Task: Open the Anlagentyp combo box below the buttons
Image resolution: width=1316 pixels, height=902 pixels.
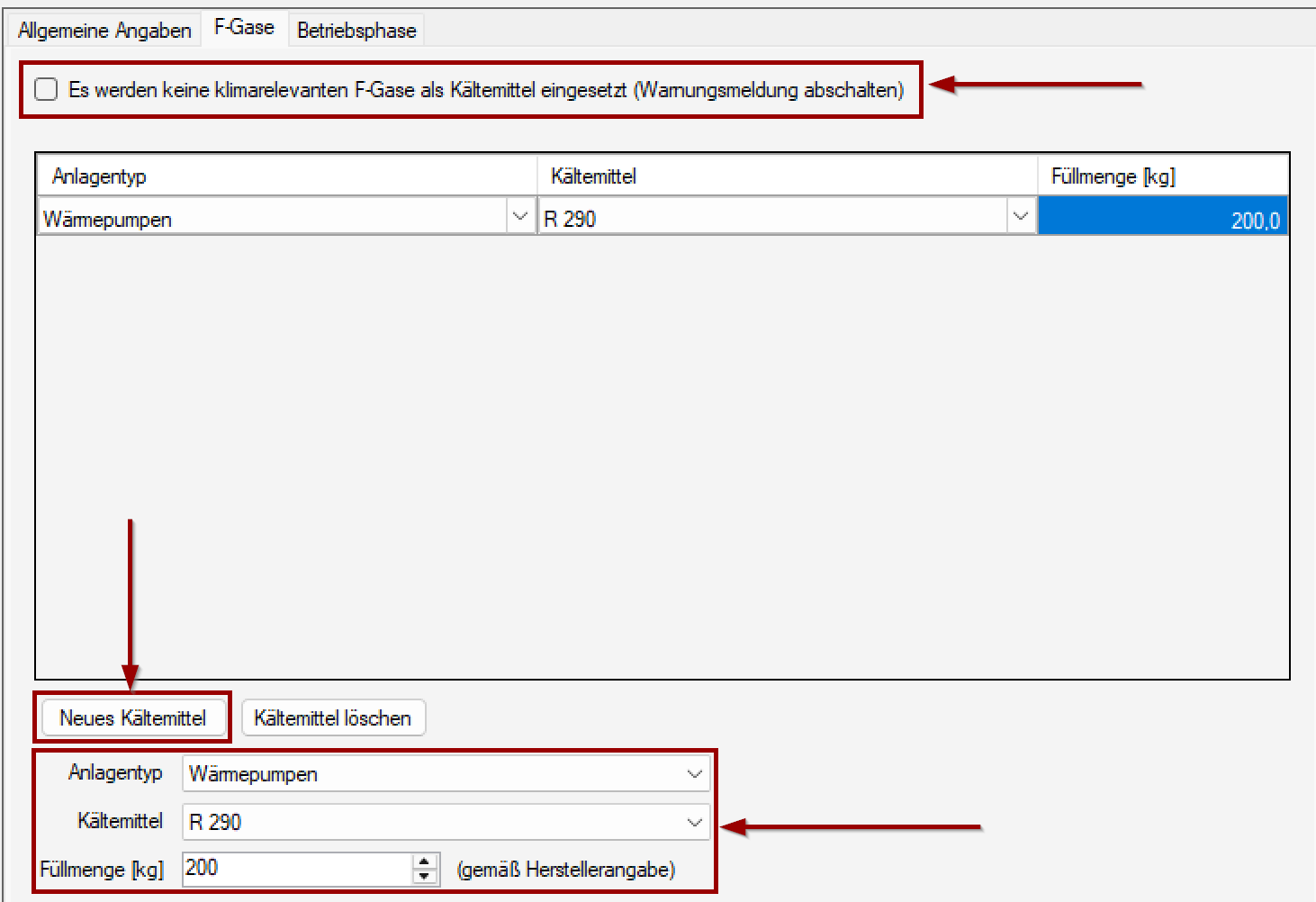Action: 446,773
